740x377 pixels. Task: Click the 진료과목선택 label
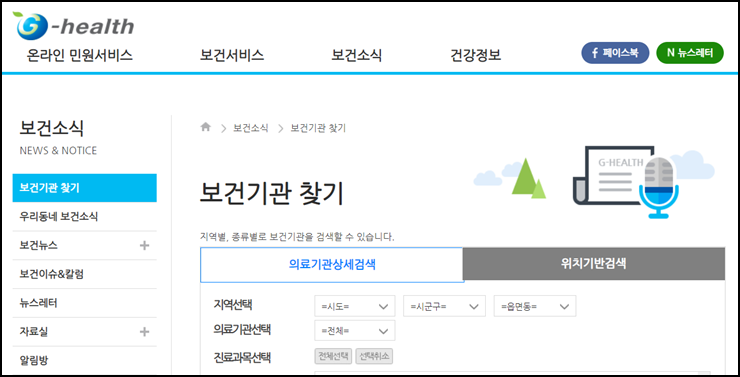tap(242, 357)
